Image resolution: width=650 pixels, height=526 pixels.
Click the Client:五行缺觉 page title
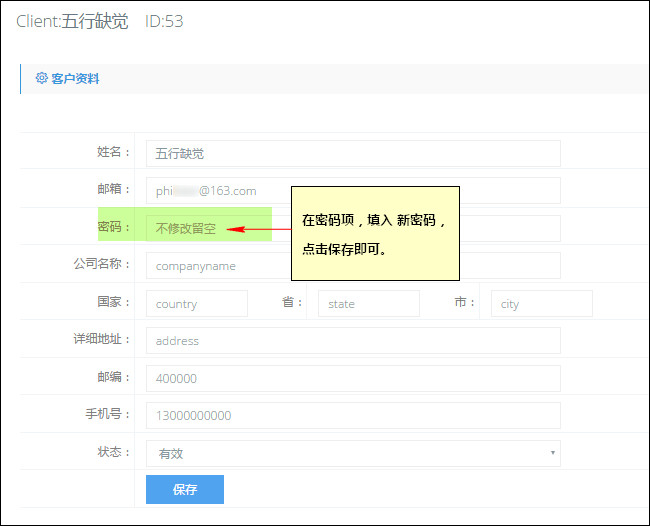pos(72,21)
